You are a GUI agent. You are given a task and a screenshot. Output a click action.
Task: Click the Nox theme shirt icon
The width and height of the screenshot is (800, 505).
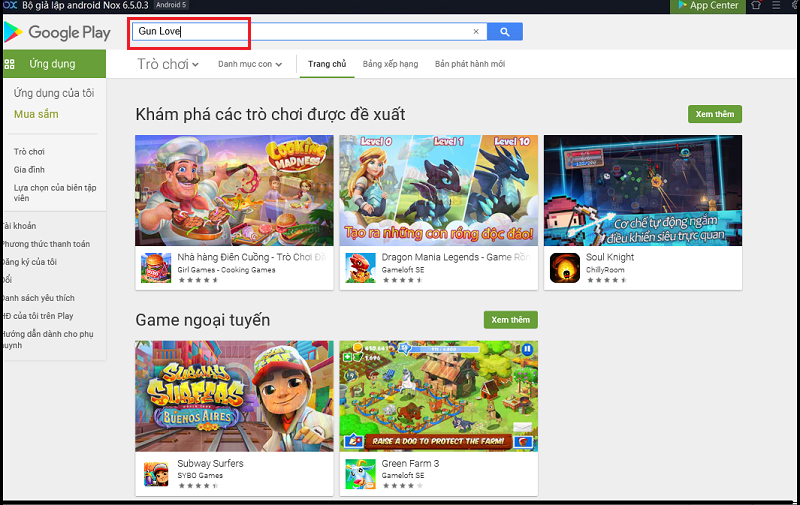[756, 5]
